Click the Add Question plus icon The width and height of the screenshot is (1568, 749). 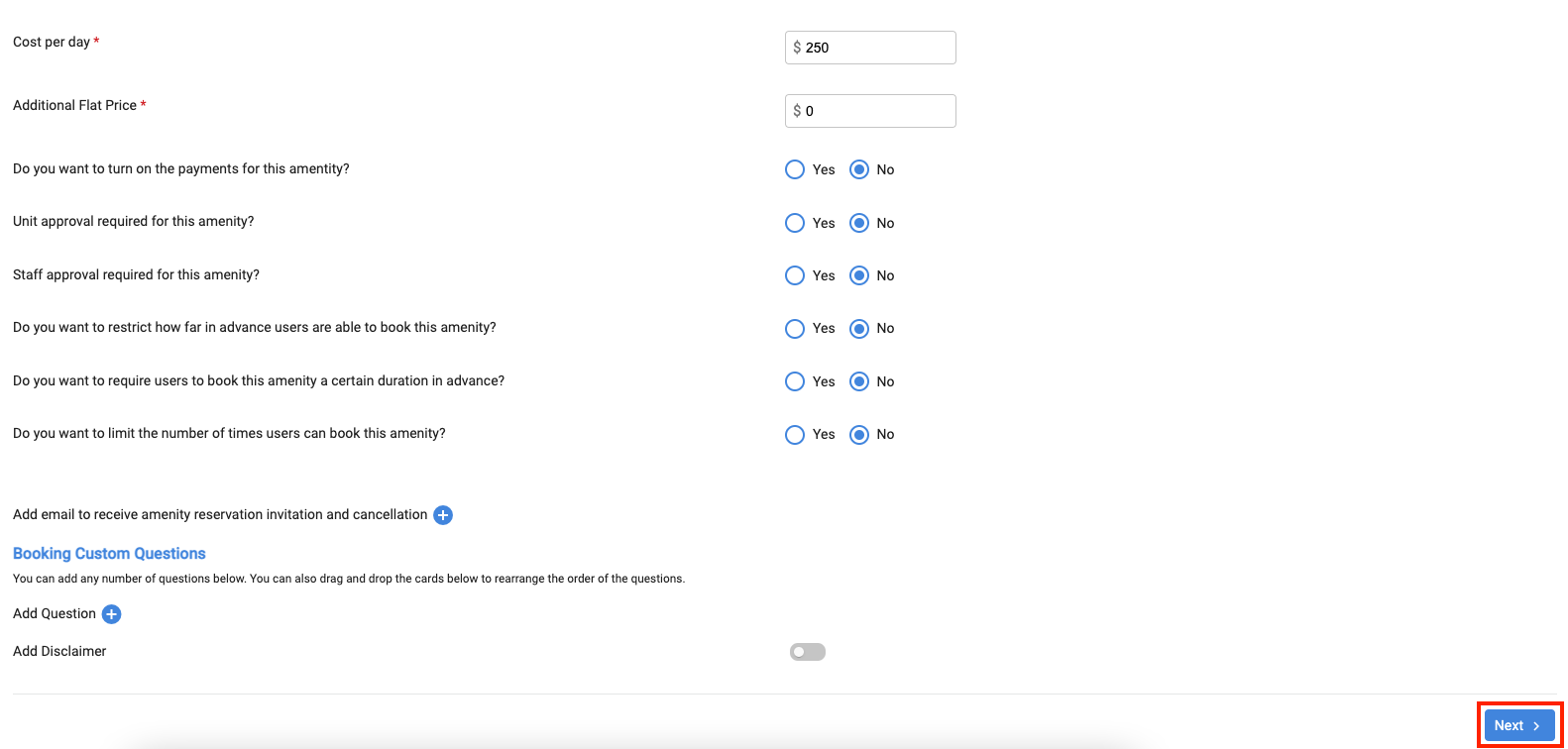pyautogui.click(x=112, y=614)
